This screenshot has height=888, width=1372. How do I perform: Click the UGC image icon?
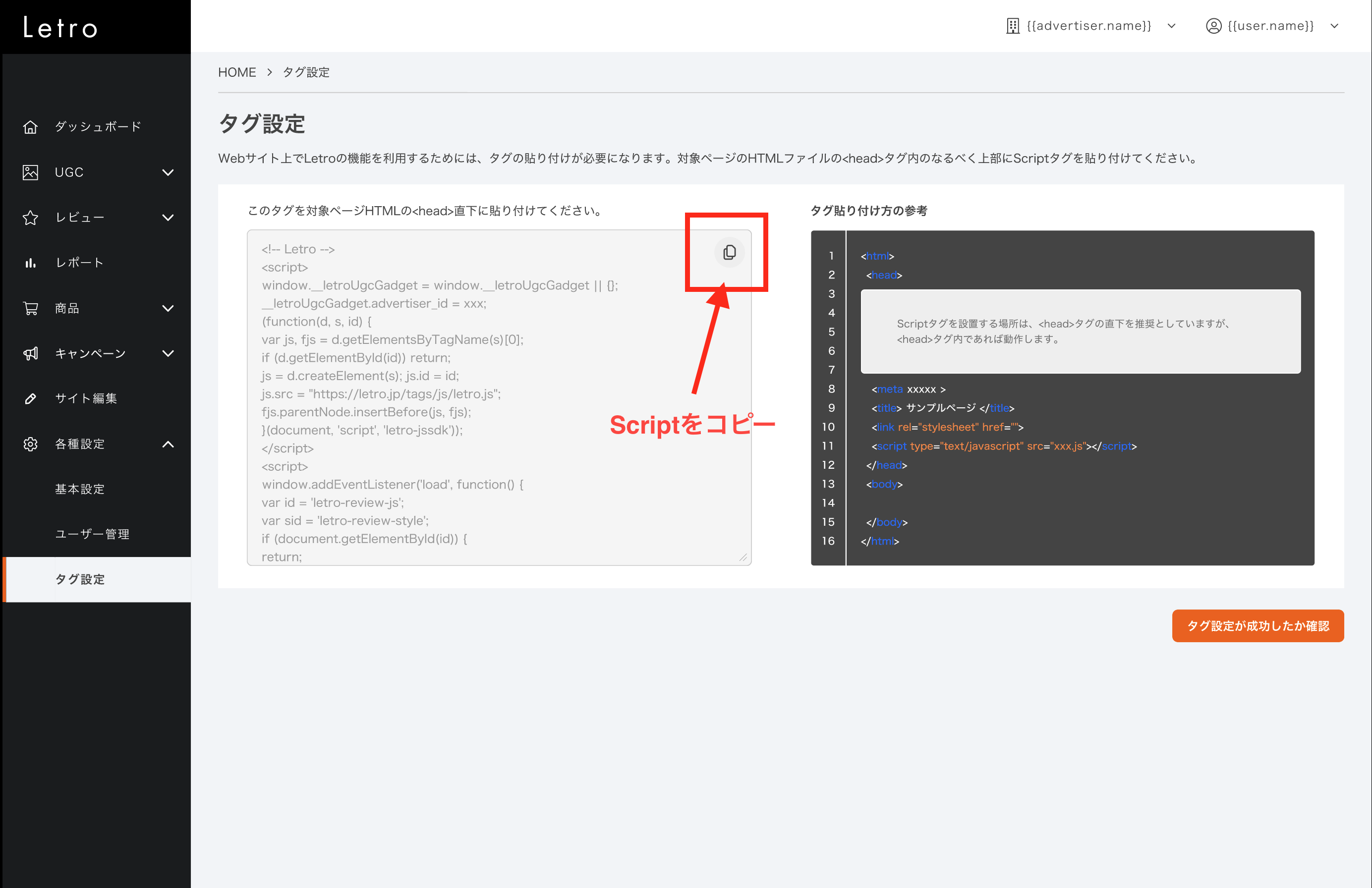pyautogui.click(x=31, y=172)
